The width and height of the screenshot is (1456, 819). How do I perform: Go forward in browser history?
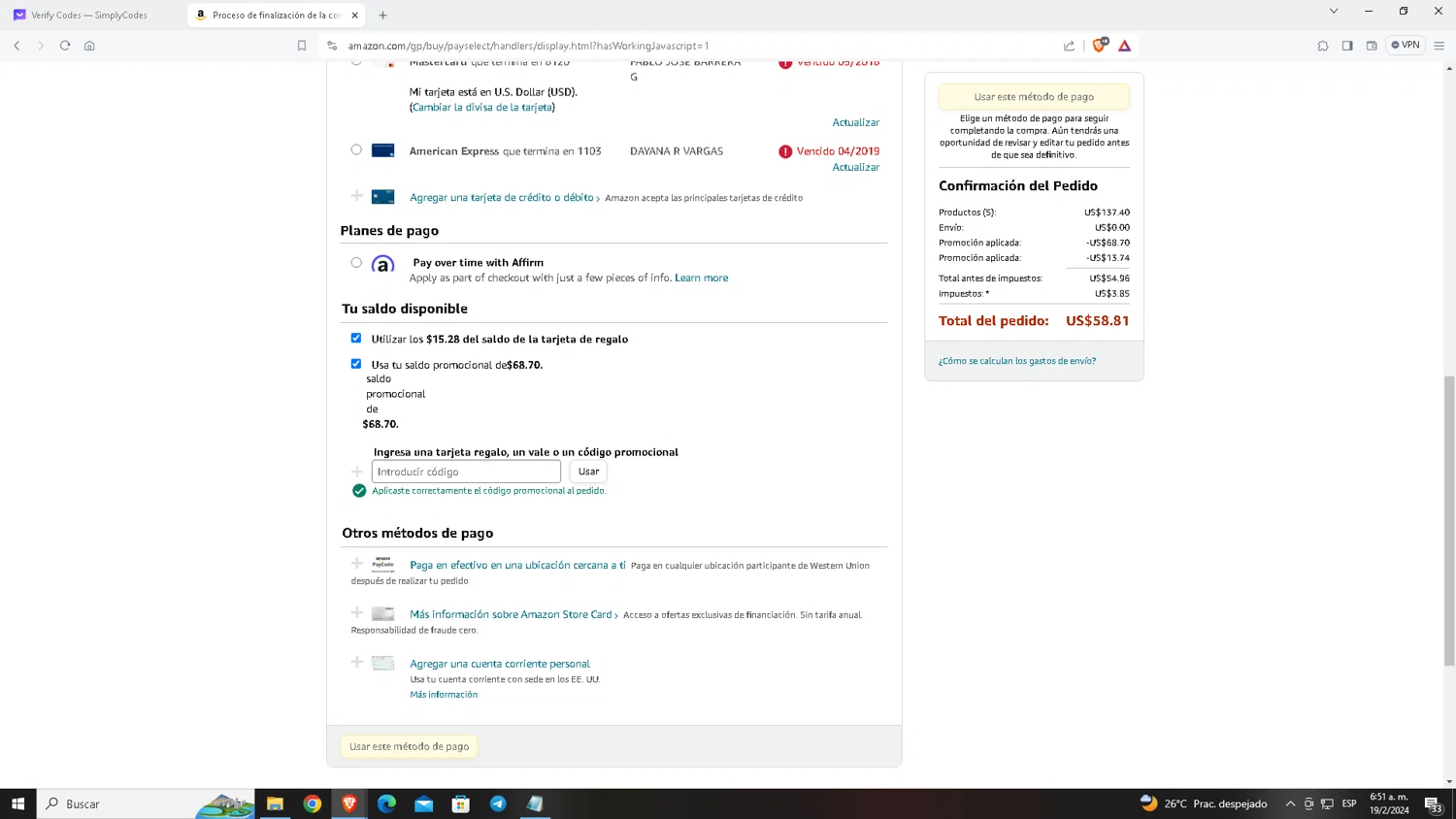click(41, 46)
